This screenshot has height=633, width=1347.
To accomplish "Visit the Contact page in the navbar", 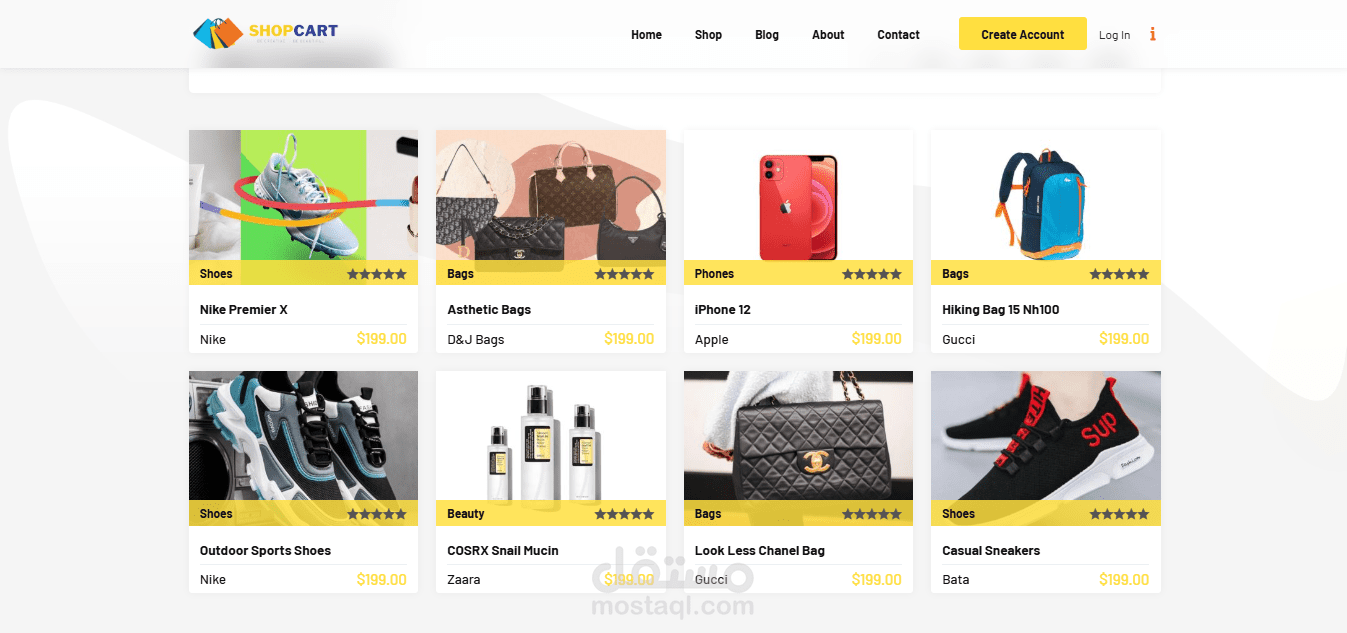I will pyautogui.click(x=898, y=34).
